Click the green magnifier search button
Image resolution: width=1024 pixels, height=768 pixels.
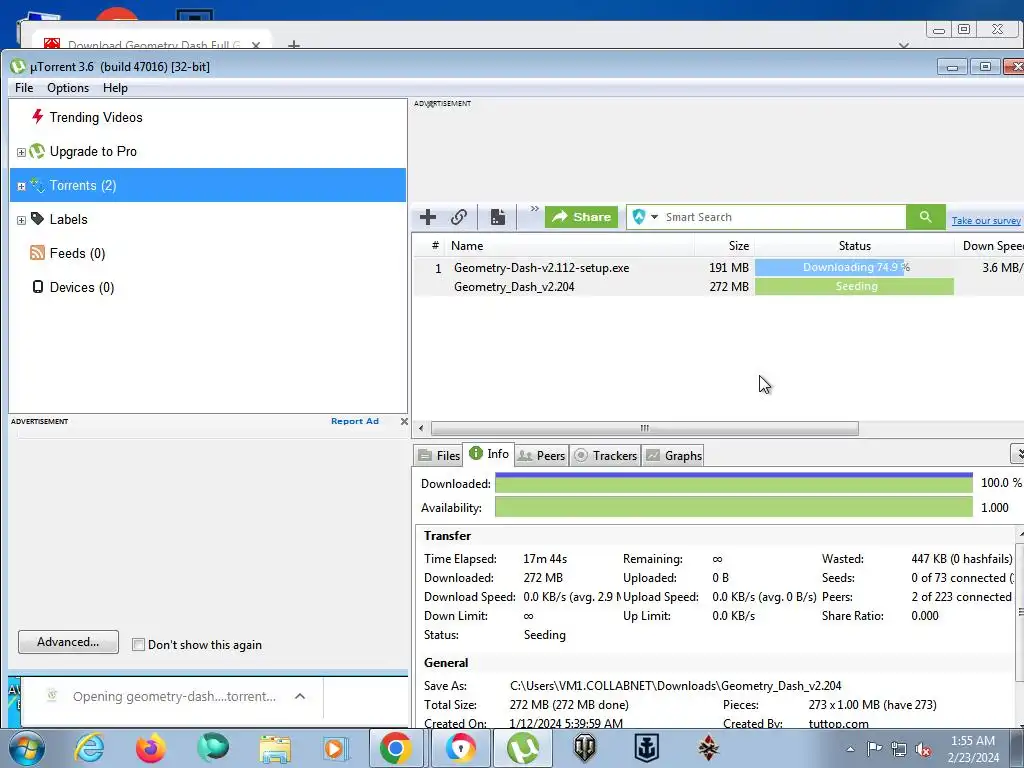click(925, 217)
